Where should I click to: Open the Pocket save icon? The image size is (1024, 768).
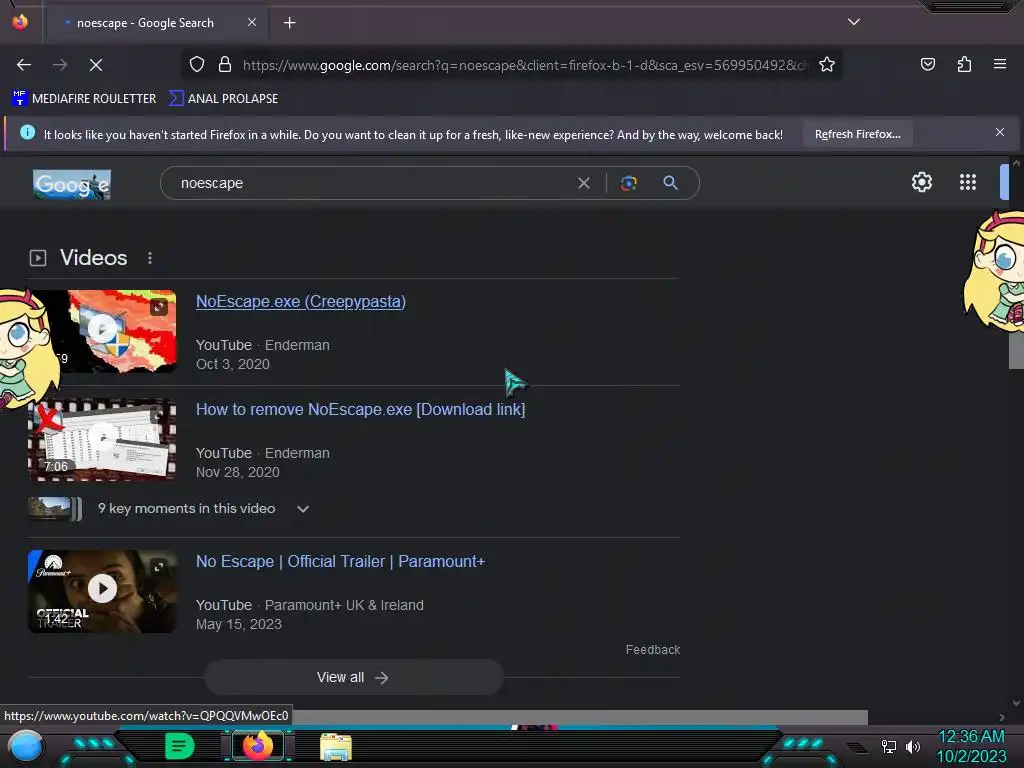tap(927, 64)
